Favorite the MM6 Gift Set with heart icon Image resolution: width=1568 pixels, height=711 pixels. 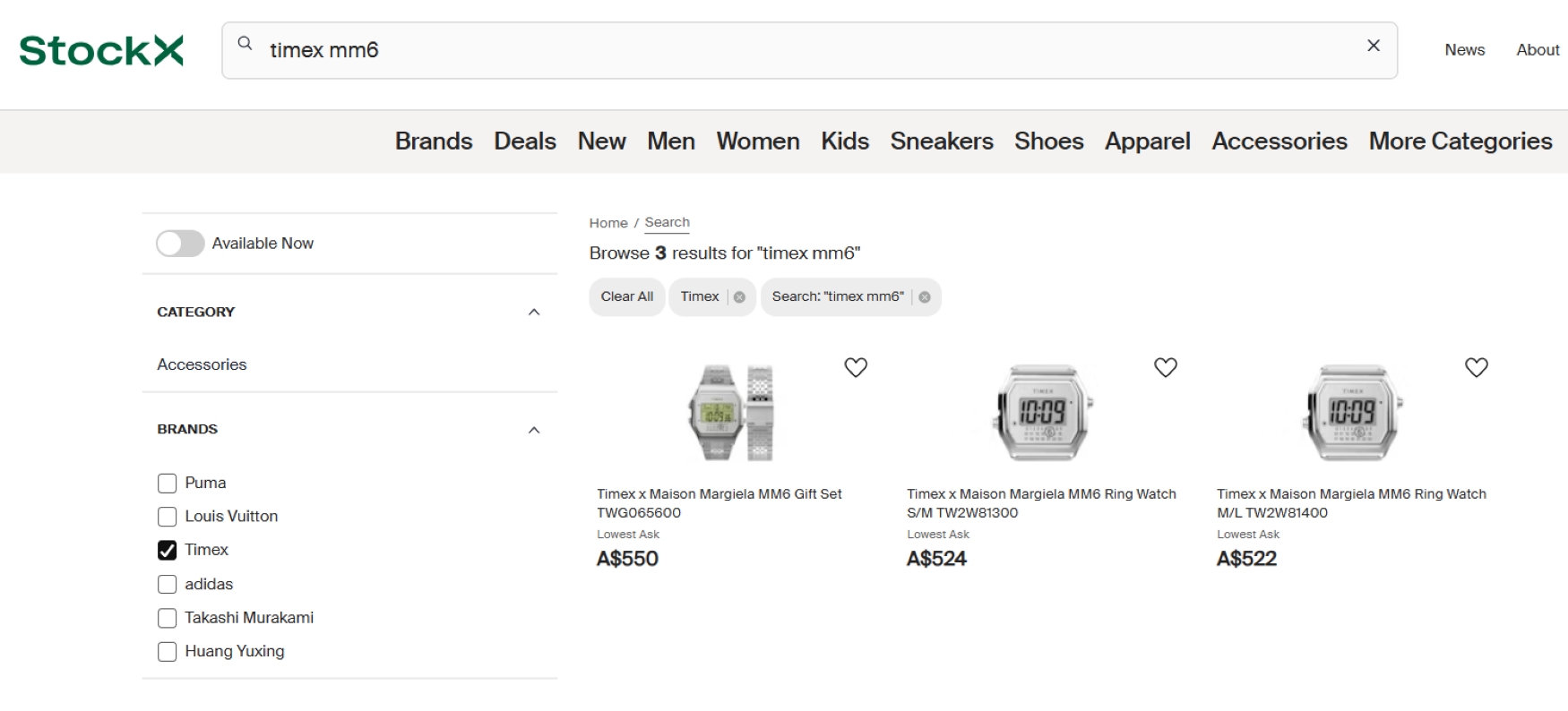pyautogui.click(x=856, y=367)
